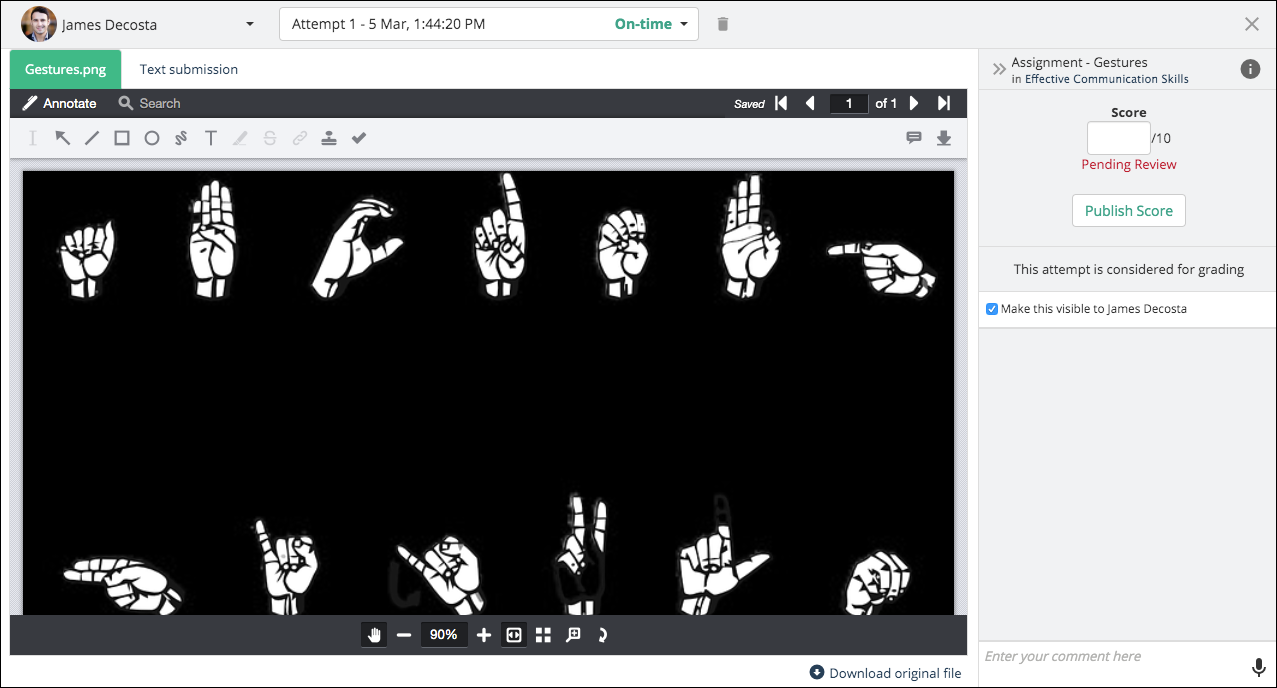Collapse the assignment side panel
The height and width of the screenshot is (688, 1277).
998,69
